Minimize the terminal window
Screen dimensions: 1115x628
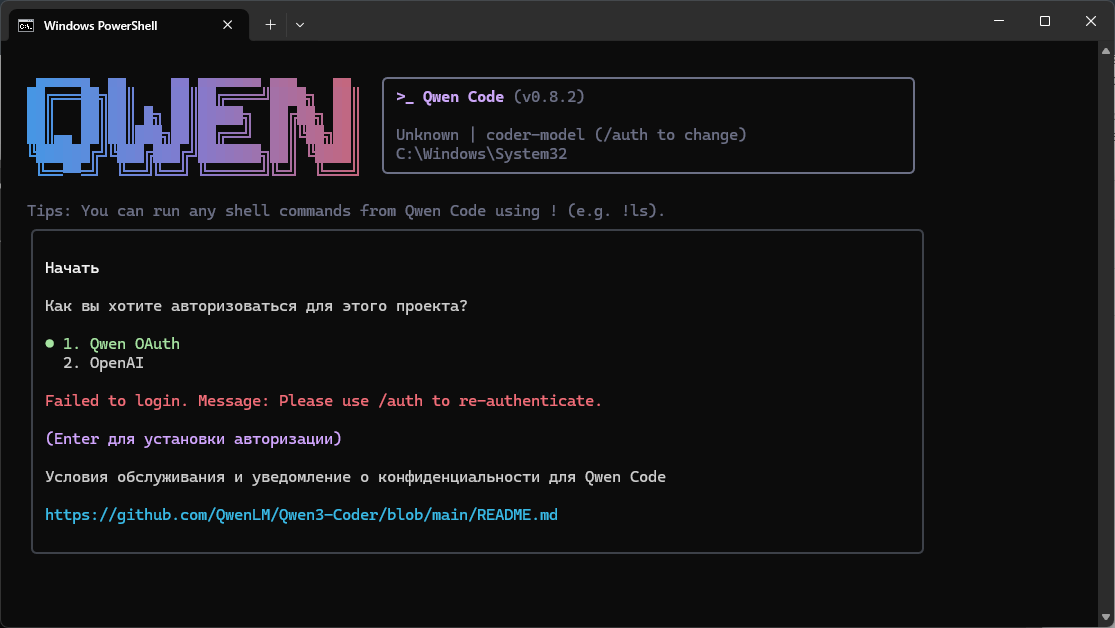point(998,21)
